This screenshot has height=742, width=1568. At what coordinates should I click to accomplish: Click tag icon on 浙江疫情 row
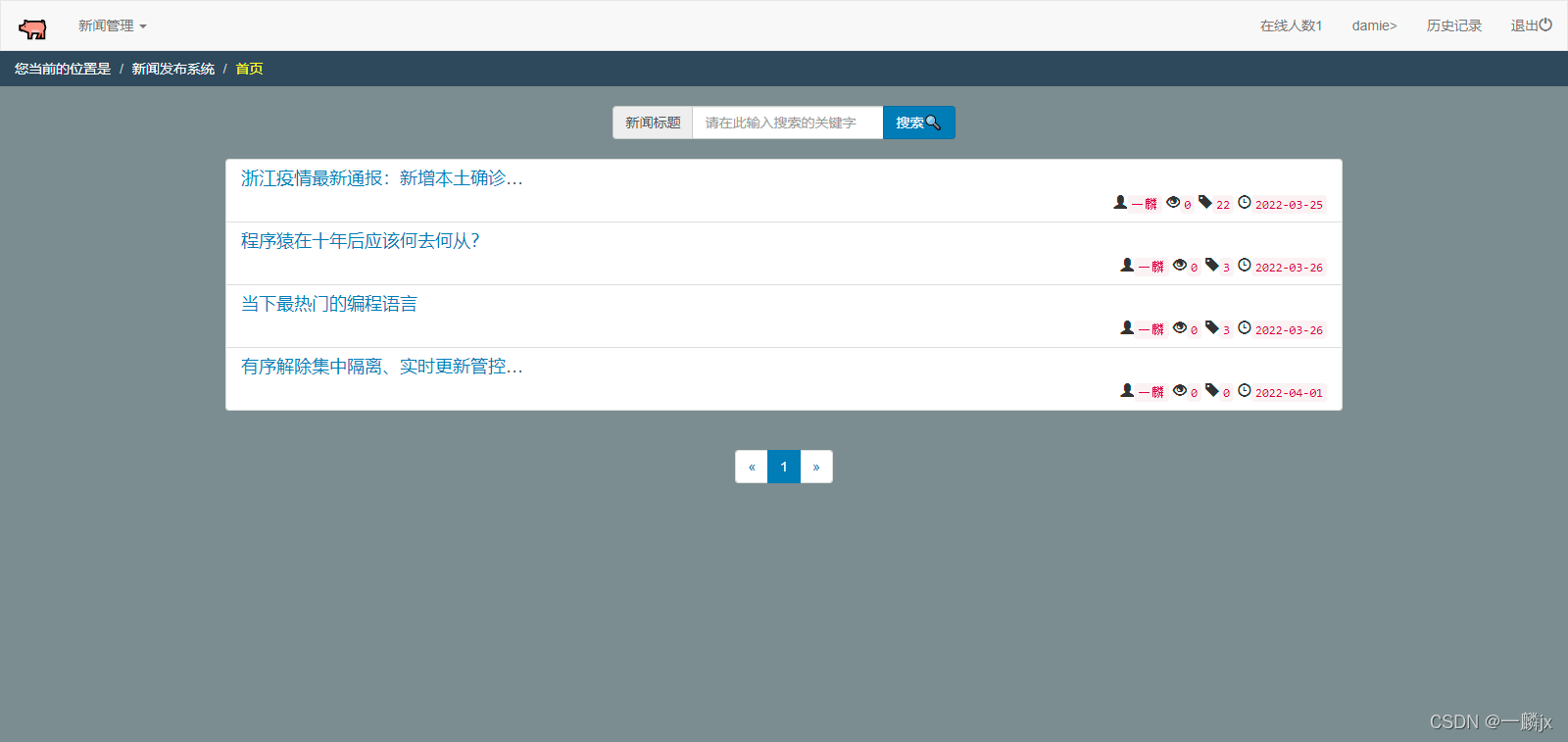click(1205, 202)
